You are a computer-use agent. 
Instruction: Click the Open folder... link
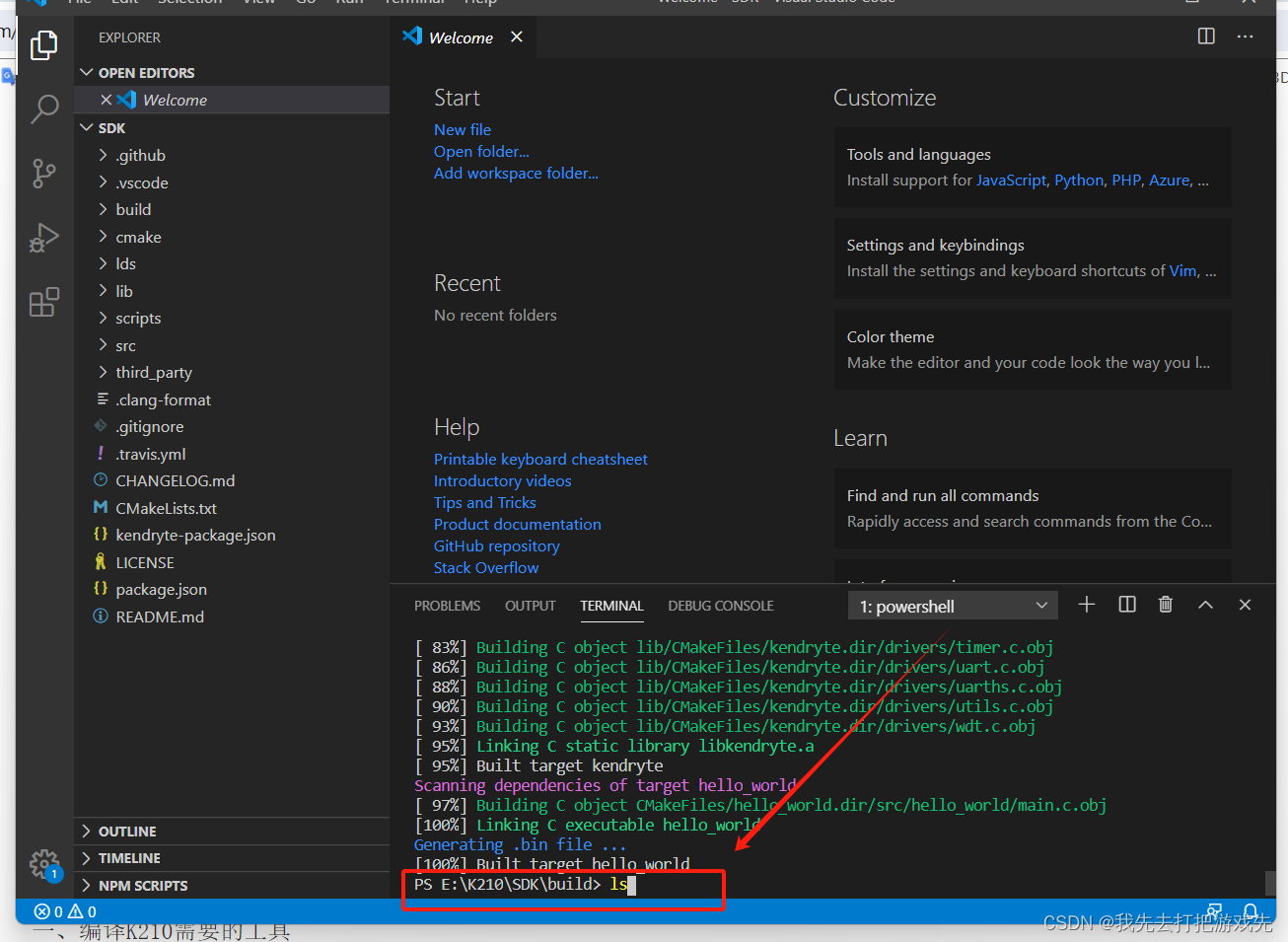[x=481, y=151]
